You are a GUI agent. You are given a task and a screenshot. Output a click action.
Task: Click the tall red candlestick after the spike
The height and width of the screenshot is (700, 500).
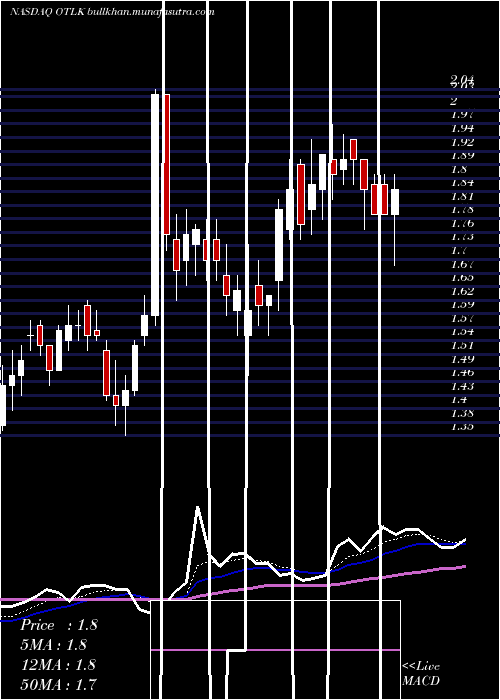167,164
